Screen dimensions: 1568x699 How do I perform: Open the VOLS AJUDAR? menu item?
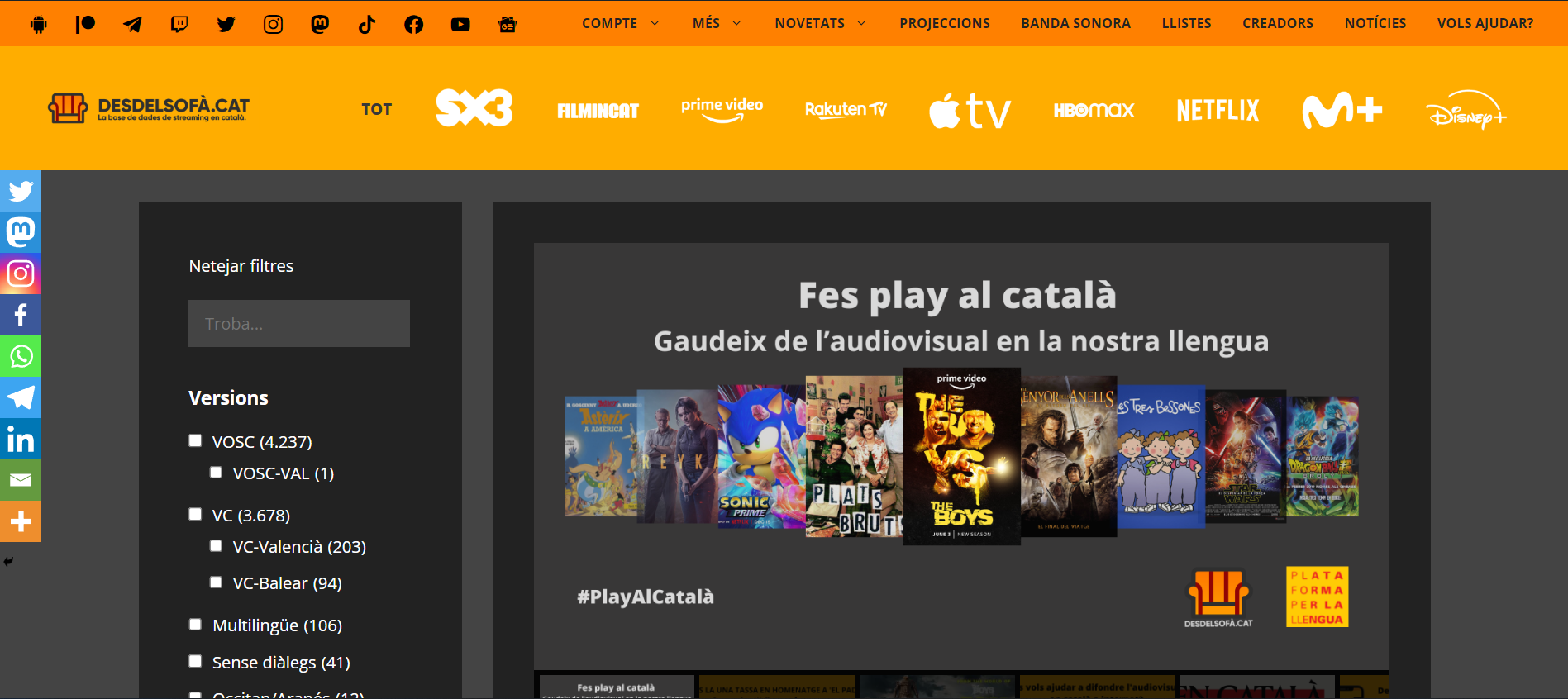[x=1485, y=24]
